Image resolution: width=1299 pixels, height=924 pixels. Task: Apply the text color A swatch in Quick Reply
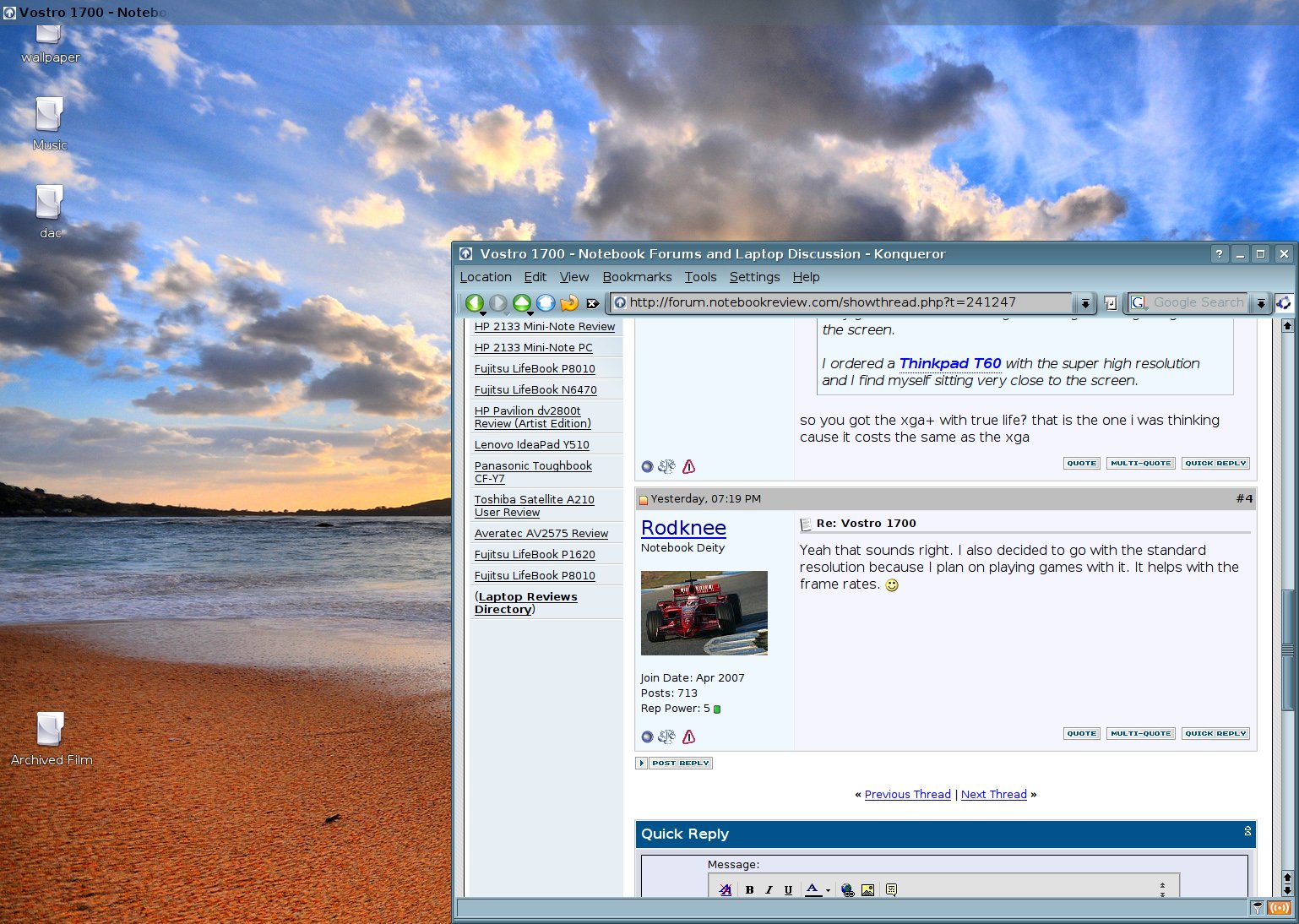[813, 889]
